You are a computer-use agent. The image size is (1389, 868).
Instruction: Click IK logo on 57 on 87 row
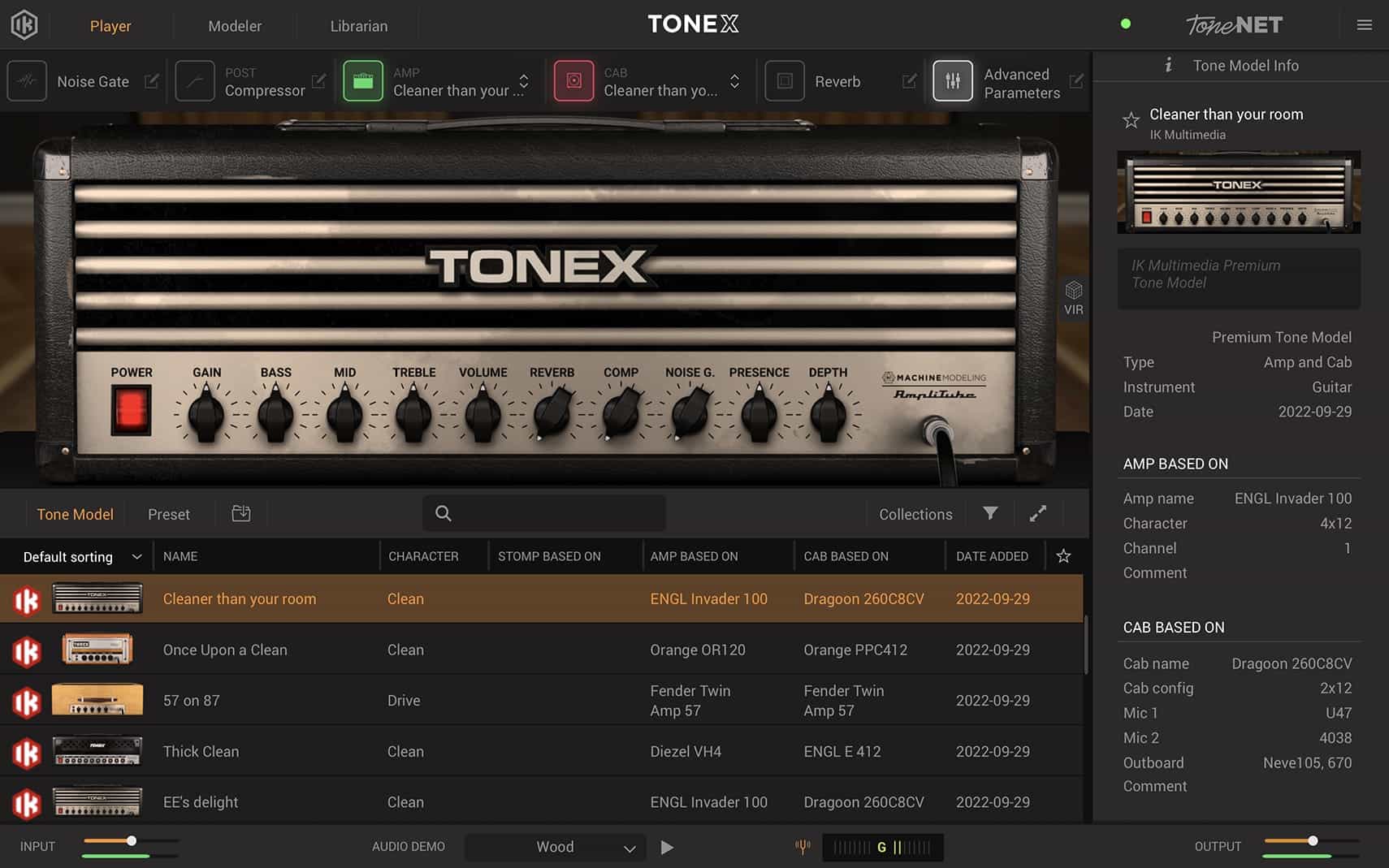point(27,702)
